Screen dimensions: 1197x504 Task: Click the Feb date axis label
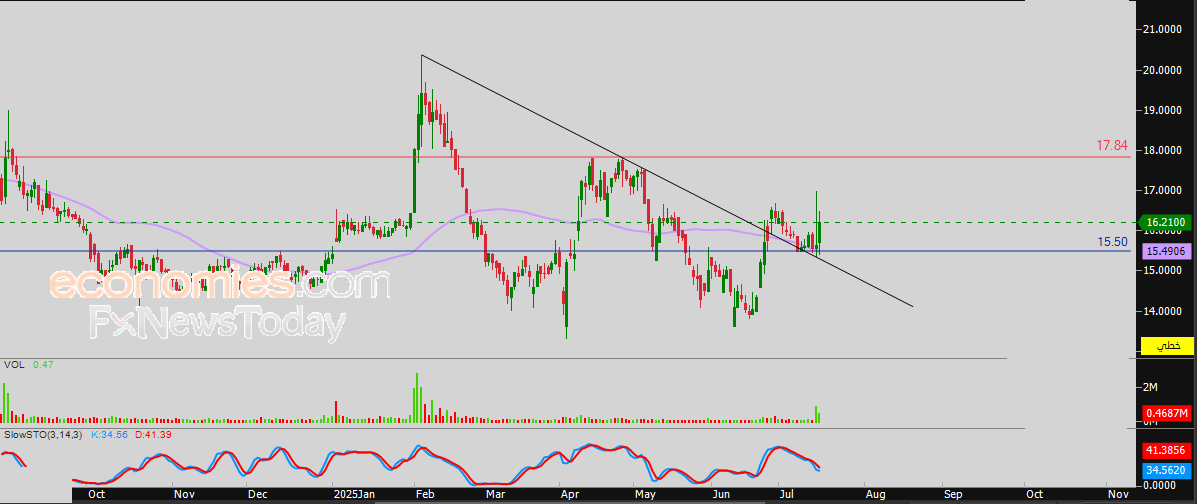424,494
